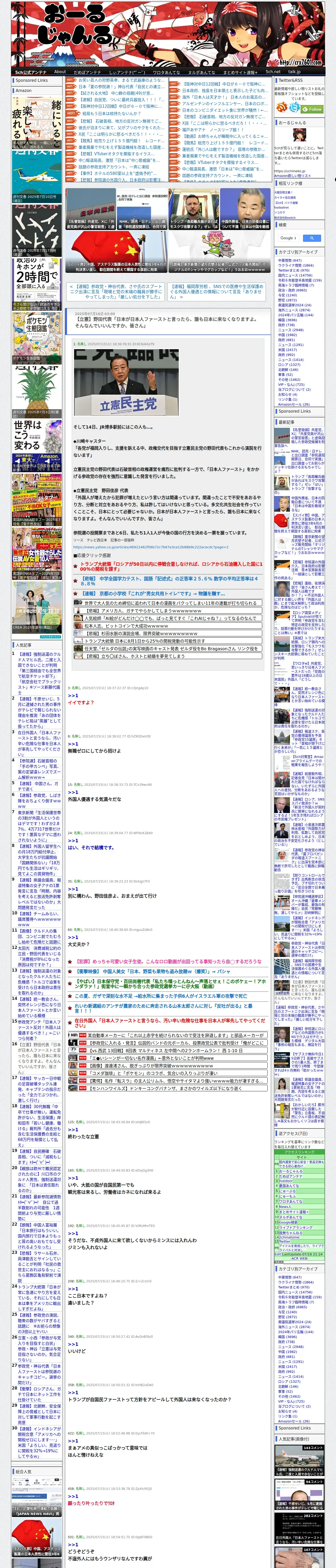Open link トランプ大統領 日本に8月1日から25%
The width and height of the screenshot is (336, 1568).
(x=144, y=641)
